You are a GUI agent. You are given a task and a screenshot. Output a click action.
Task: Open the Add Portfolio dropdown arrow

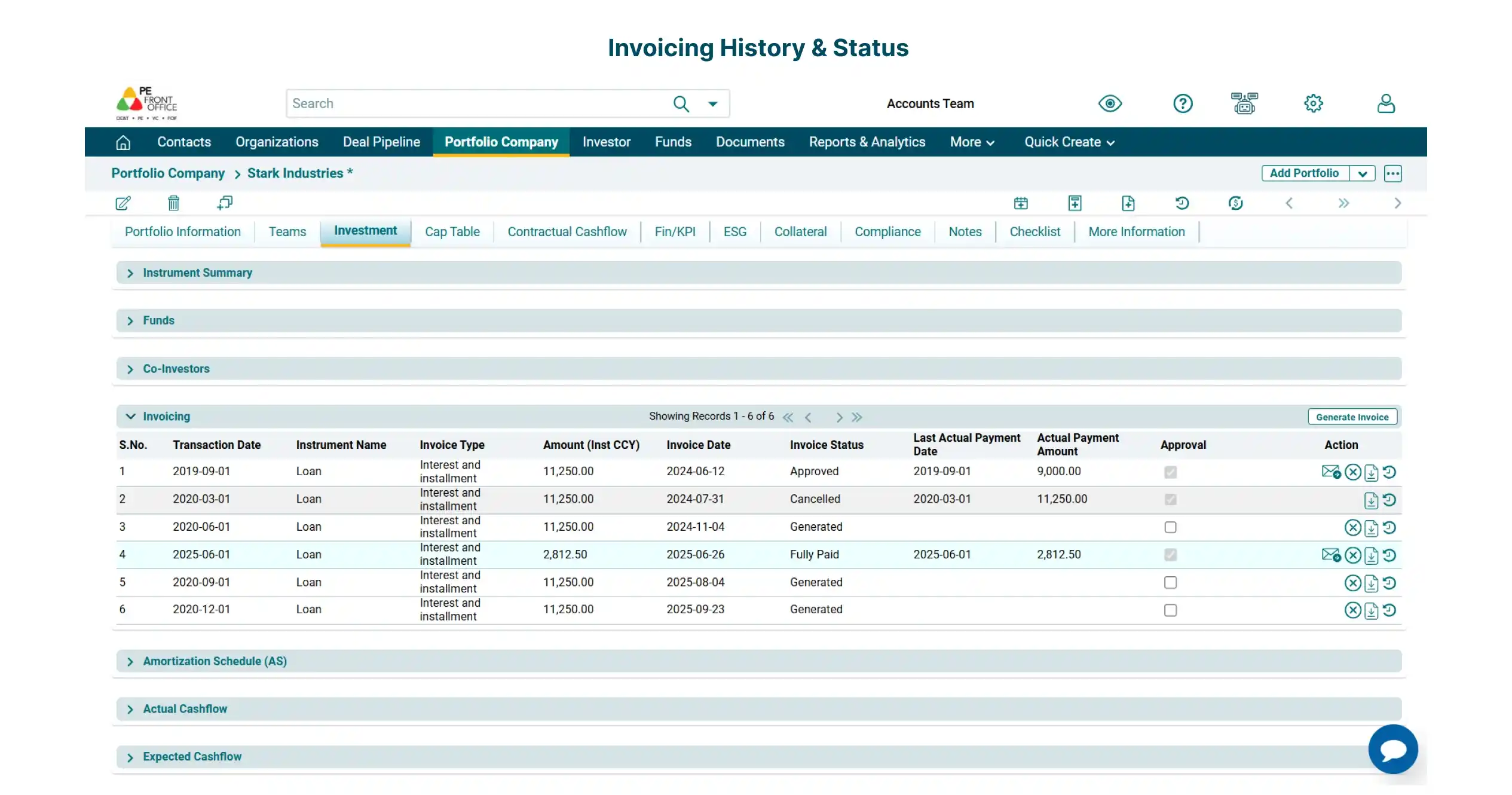tap(1362, 173)
